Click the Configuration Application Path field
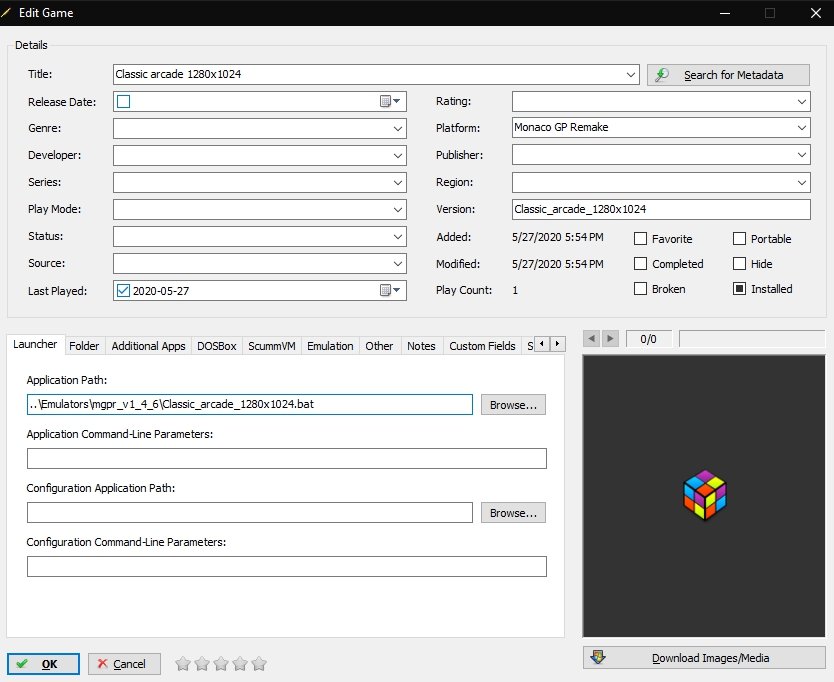 [x=249, y=513]
